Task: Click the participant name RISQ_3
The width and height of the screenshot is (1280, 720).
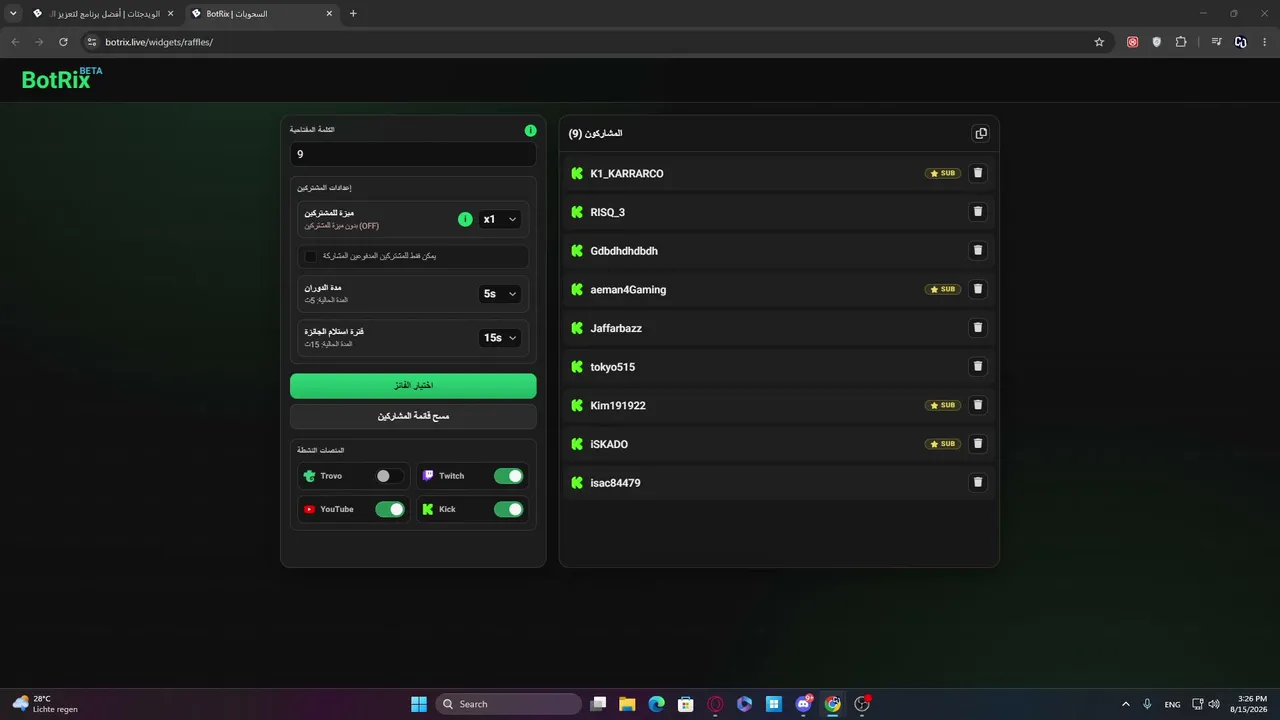Action: tap(608, 212)
